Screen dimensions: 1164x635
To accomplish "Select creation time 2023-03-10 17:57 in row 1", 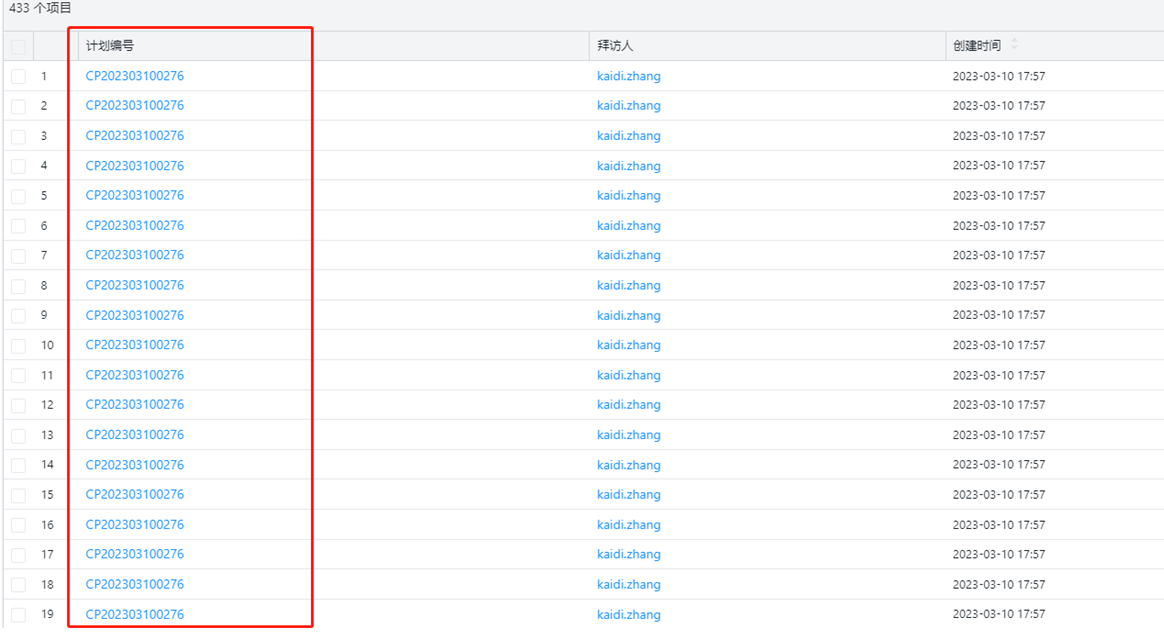I will click(x=998, y=76).
